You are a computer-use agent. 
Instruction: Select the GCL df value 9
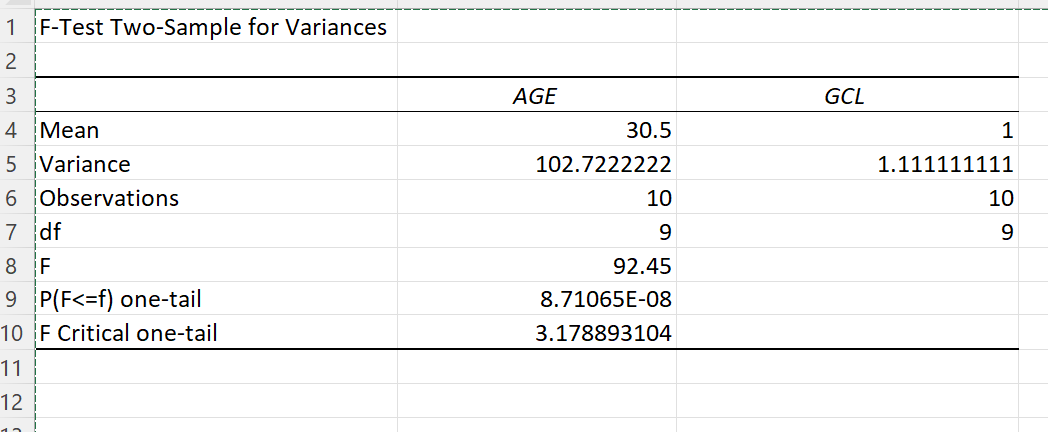pos(847,231)
